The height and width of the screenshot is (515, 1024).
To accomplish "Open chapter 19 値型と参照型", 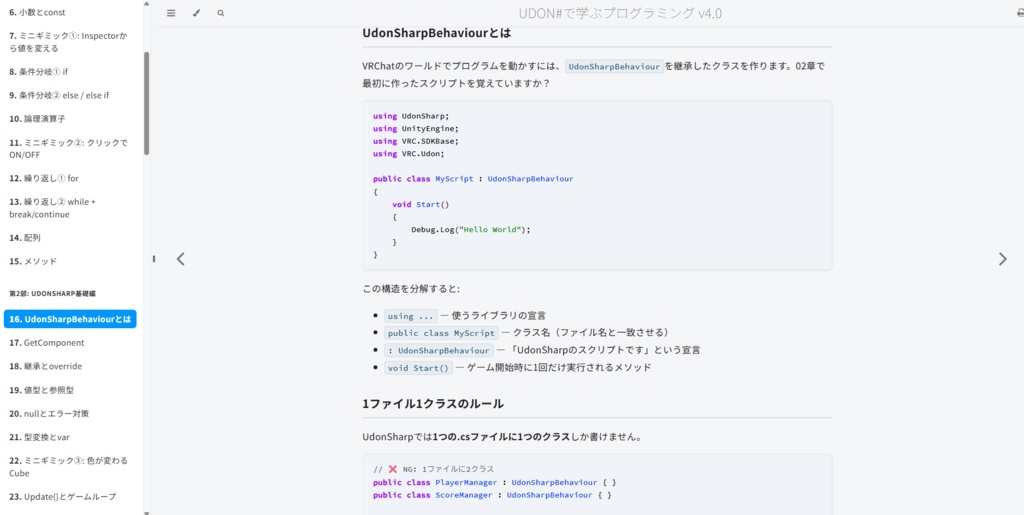I will 41,390.
